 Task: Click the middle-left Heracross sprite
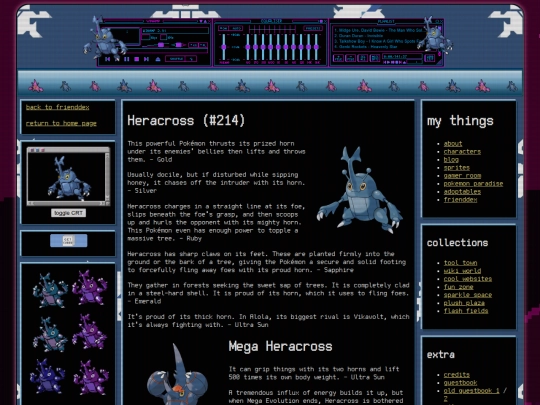point(50,334)
